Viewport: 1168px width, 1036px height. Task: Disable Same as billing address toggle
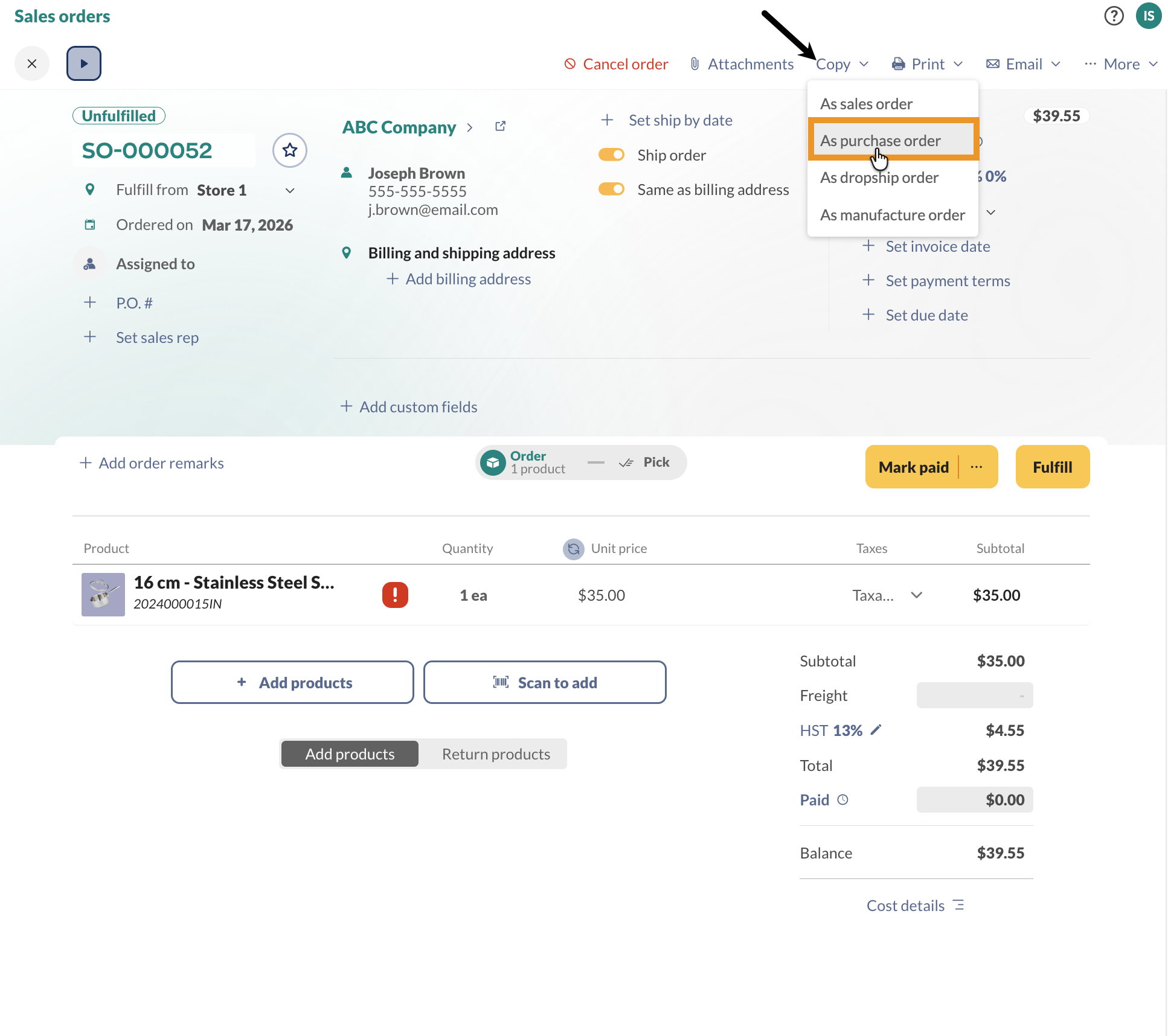(611, 190)
